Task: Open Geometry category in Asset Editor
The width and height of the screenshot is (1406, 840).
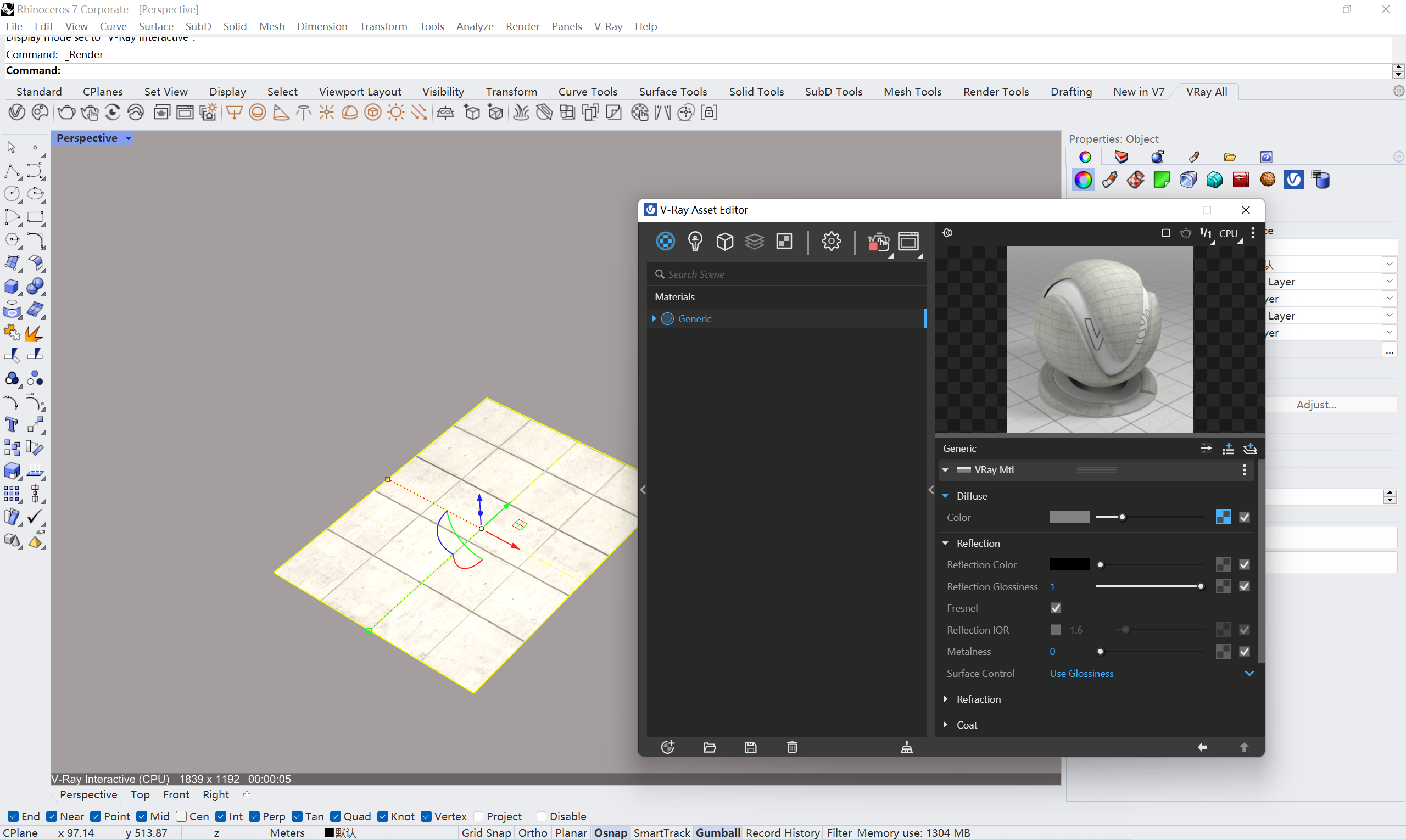Action: pyautogui.click(x=725, y=241)
